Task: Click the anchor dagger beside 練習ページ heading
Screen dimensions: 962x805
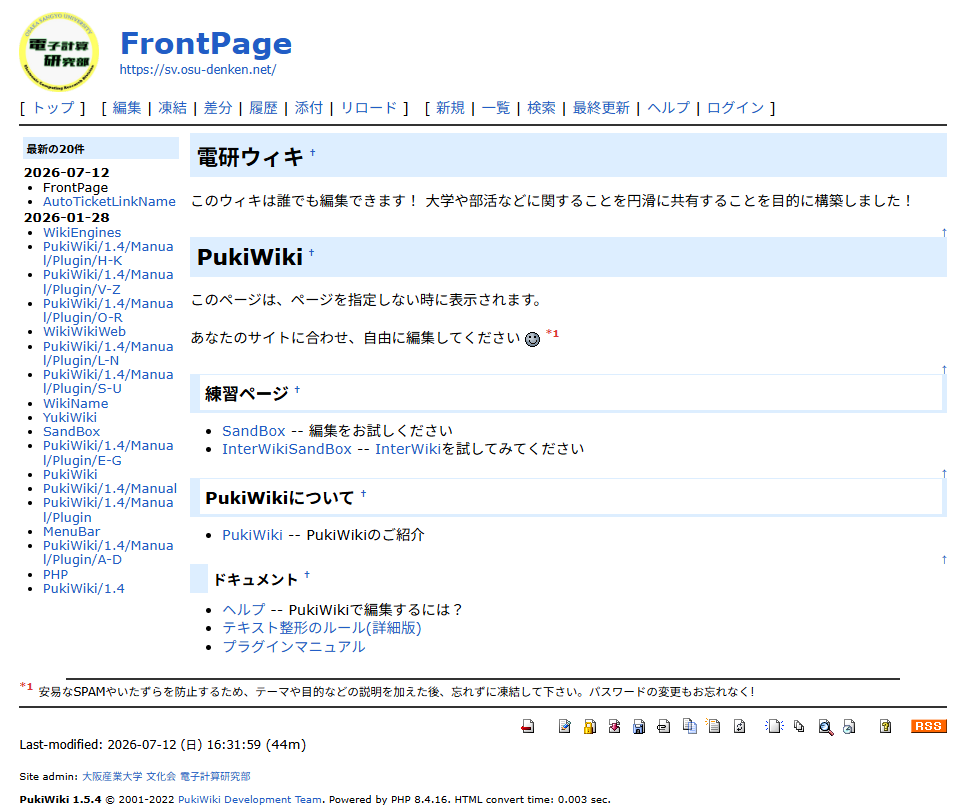Action: point(298,389)
